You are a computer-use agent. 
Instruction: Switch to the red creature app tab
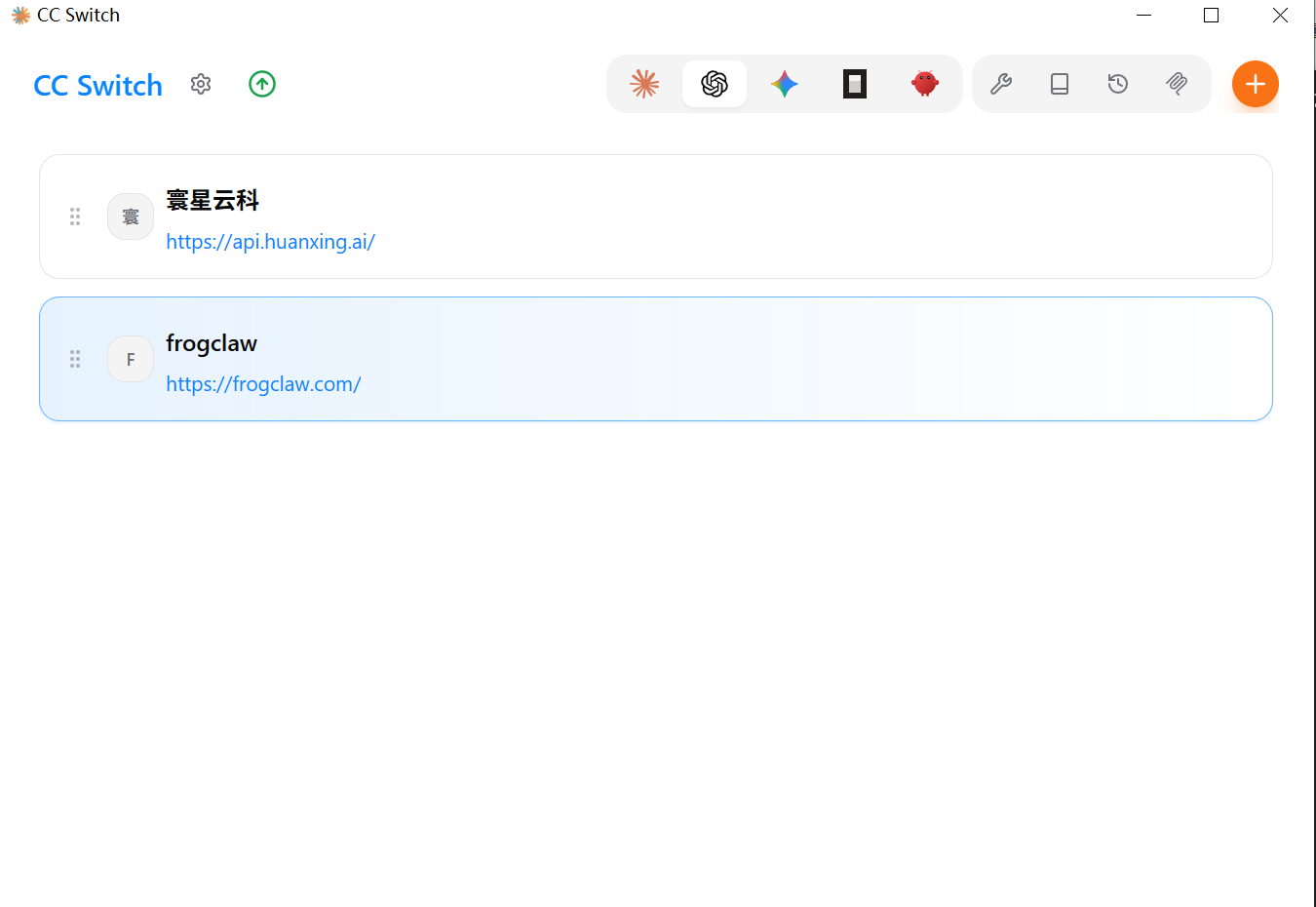tap(925, 84)
